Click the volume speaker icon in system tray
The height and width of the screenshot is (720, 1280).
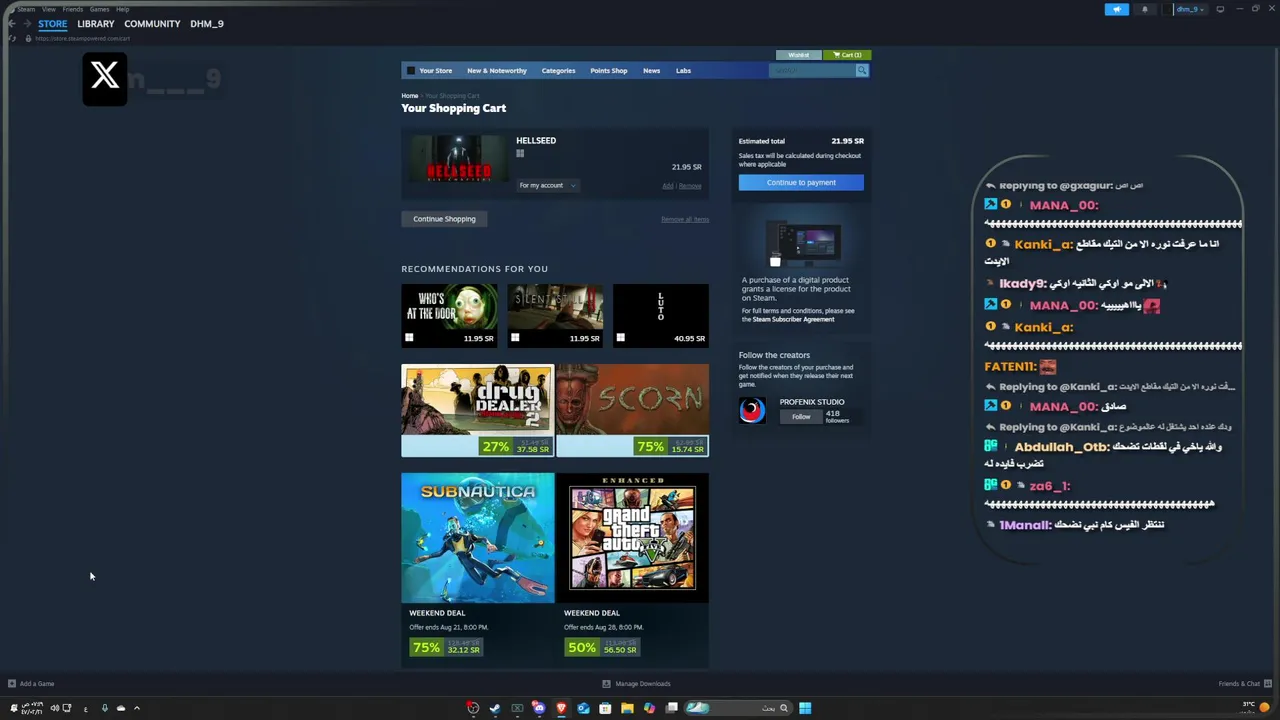pos(54,708)
